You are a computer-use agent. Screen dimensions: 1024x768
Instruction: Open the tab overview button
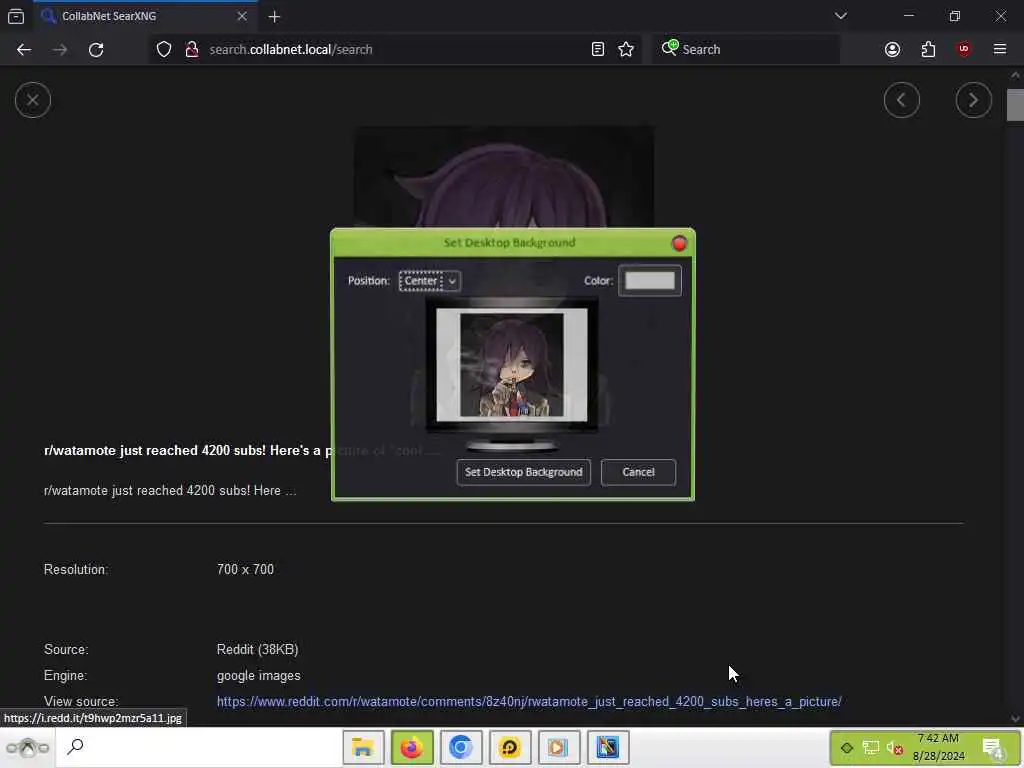16,16
